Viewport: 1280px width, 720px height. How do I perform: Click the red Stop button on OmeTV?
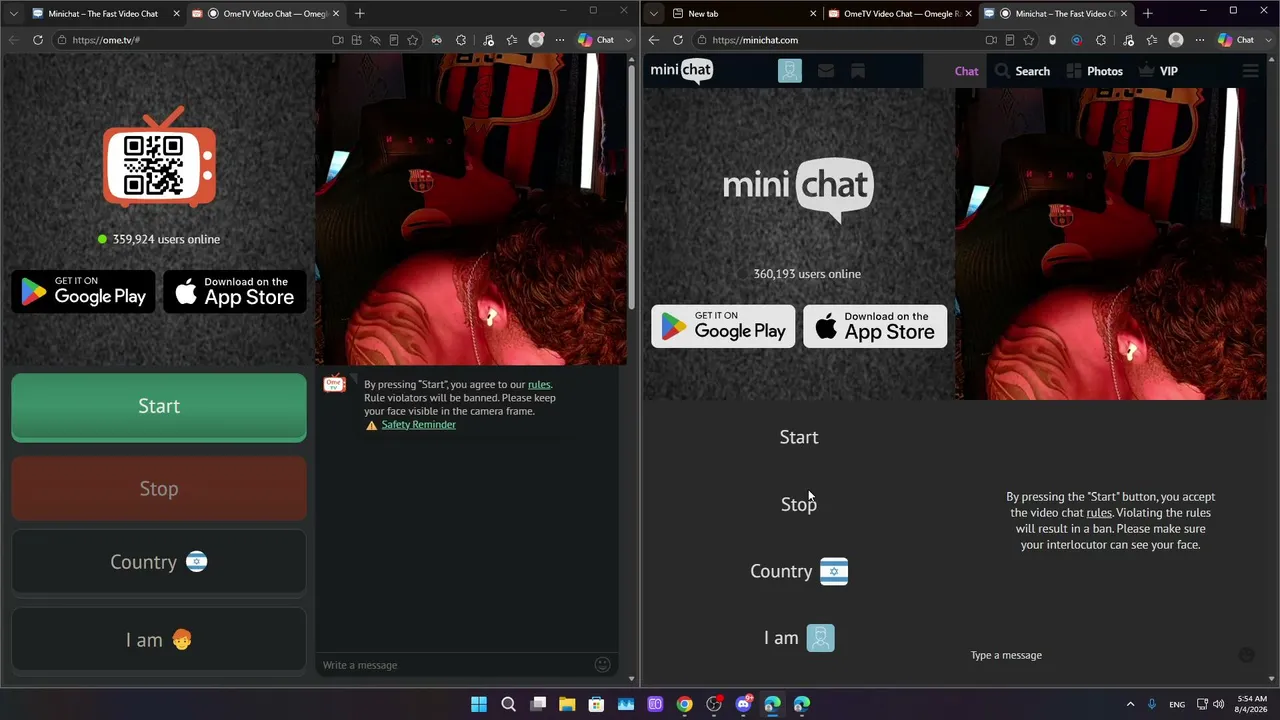[159, 488]
